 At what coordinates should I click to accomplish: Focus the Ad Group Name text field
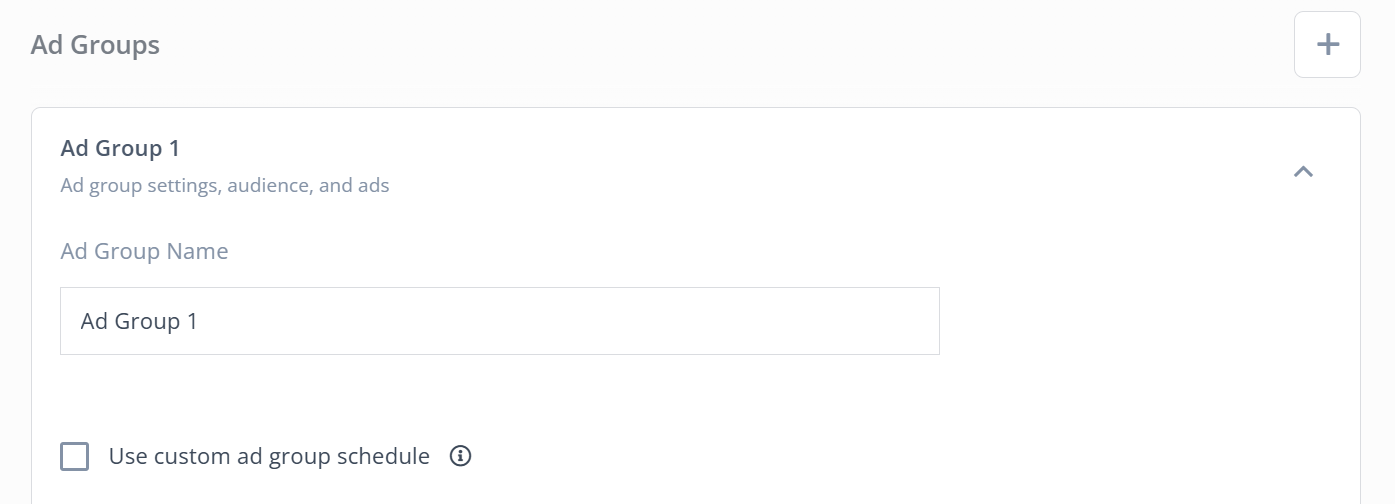(x=500, y=321)
